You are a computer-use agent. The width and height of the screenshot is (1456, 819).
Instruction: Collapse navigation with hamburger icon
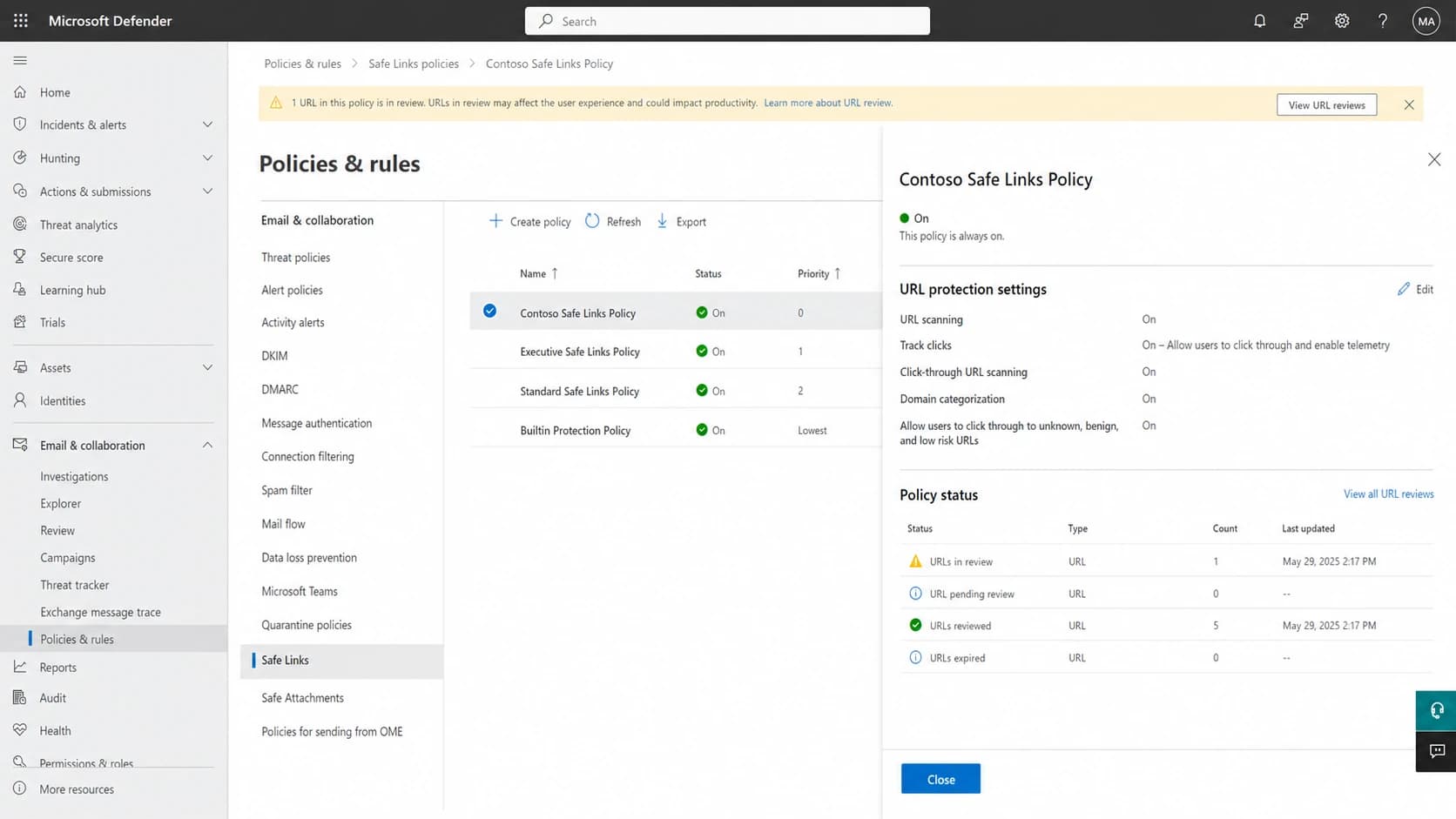[x=20, y=60]
